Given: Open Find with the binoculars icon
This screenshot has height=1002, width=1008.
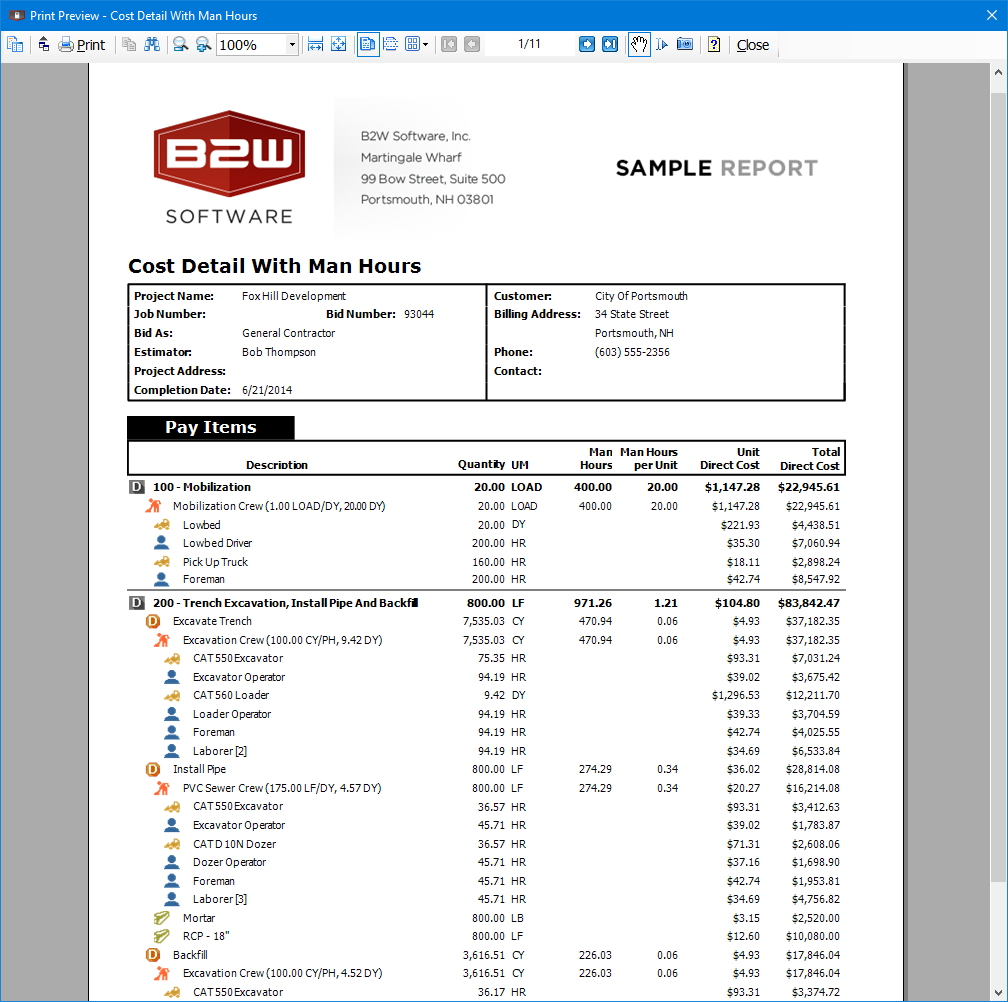Looking at the screenshot, I should 152,44.
